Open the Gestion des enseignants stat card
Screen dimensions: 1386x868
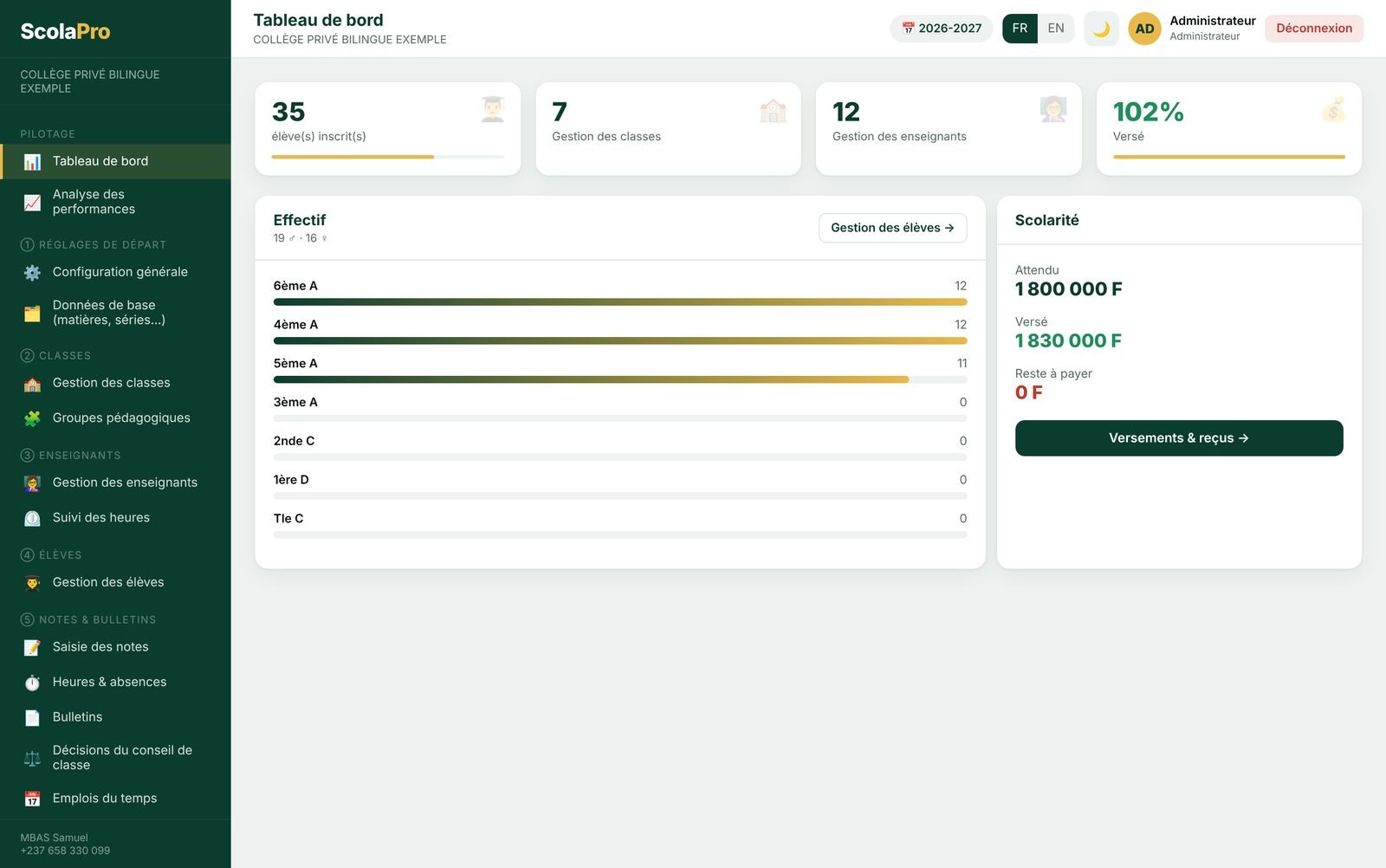(949, 129)
